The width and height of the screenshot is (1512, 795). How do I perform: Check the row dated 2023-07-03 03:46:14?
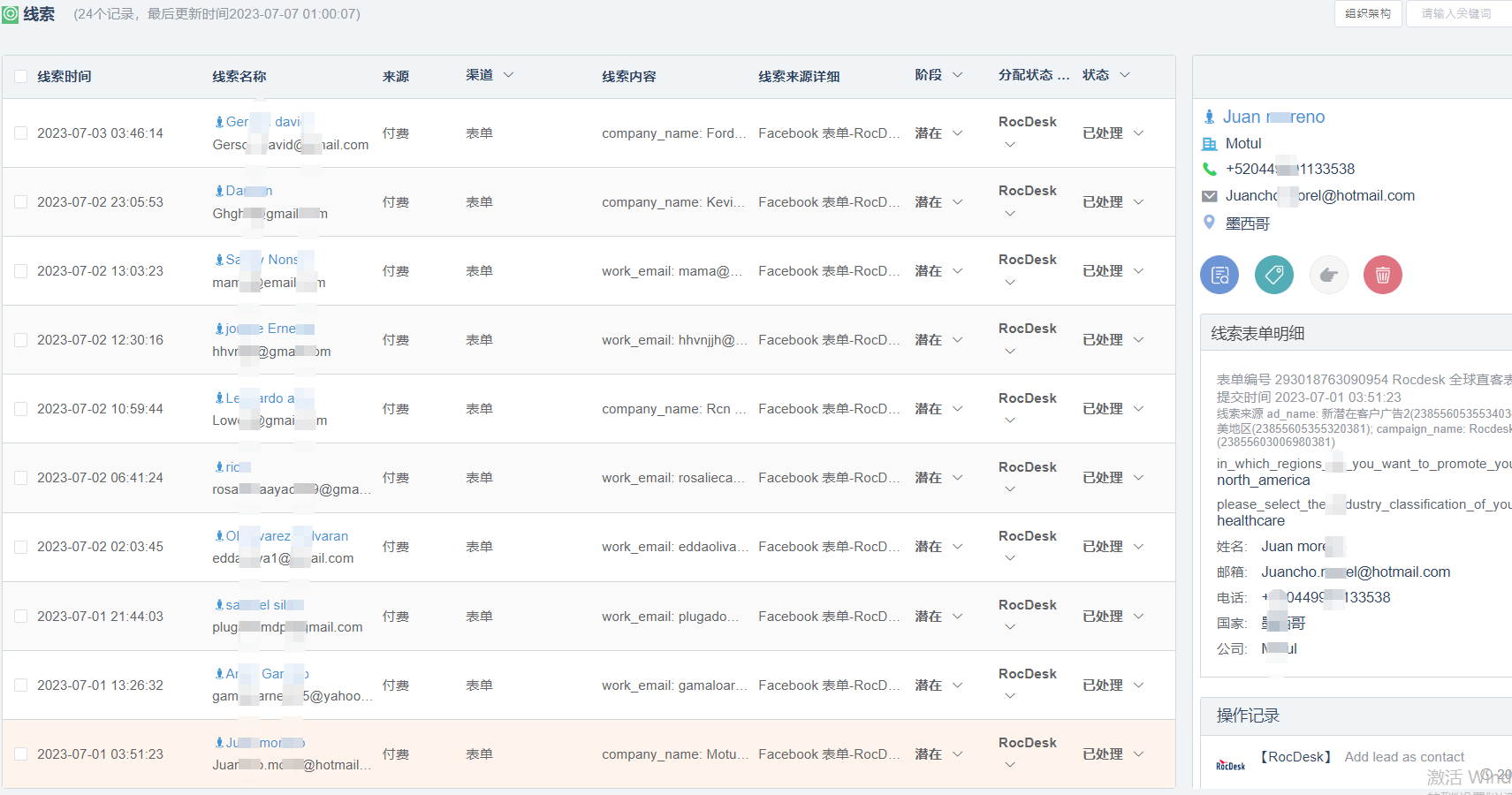[21, 133]
